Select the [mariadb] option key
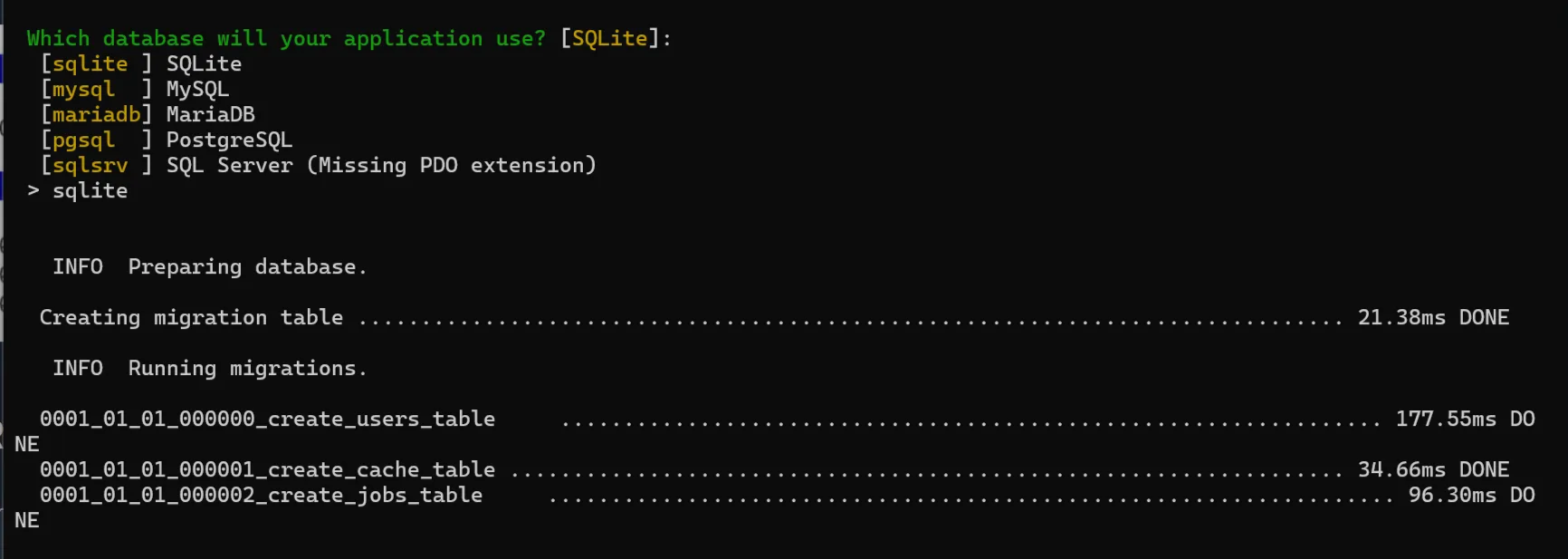 click(x=96, y=115)
